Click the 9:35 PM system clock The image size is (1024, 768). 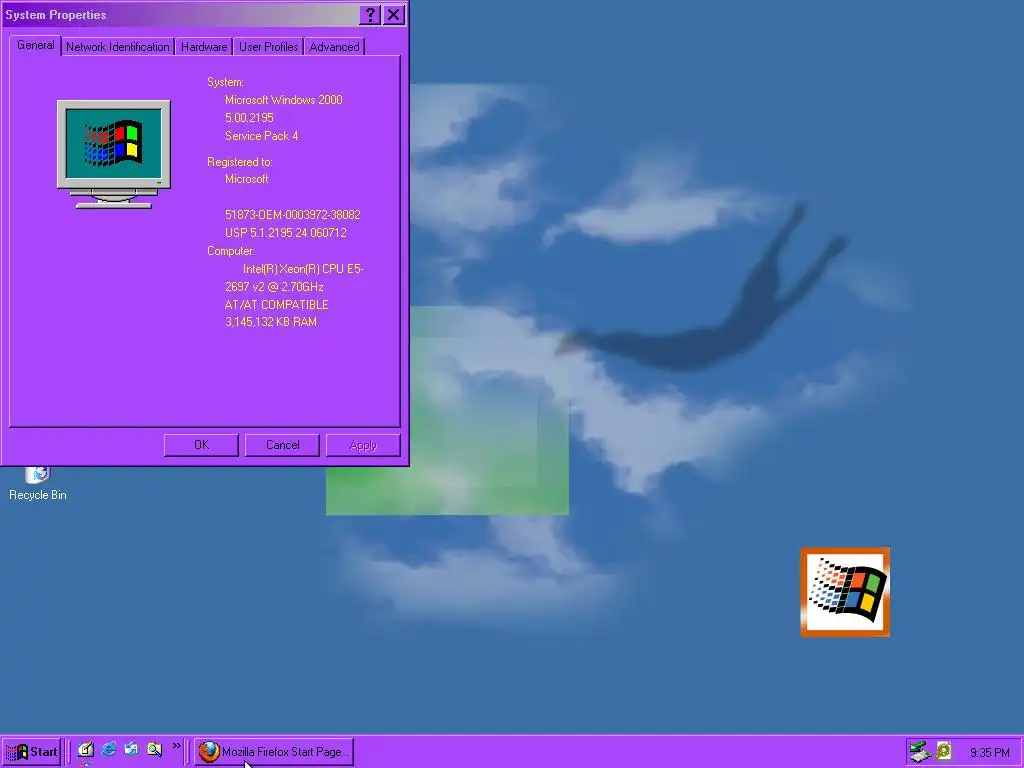(989, 752)
